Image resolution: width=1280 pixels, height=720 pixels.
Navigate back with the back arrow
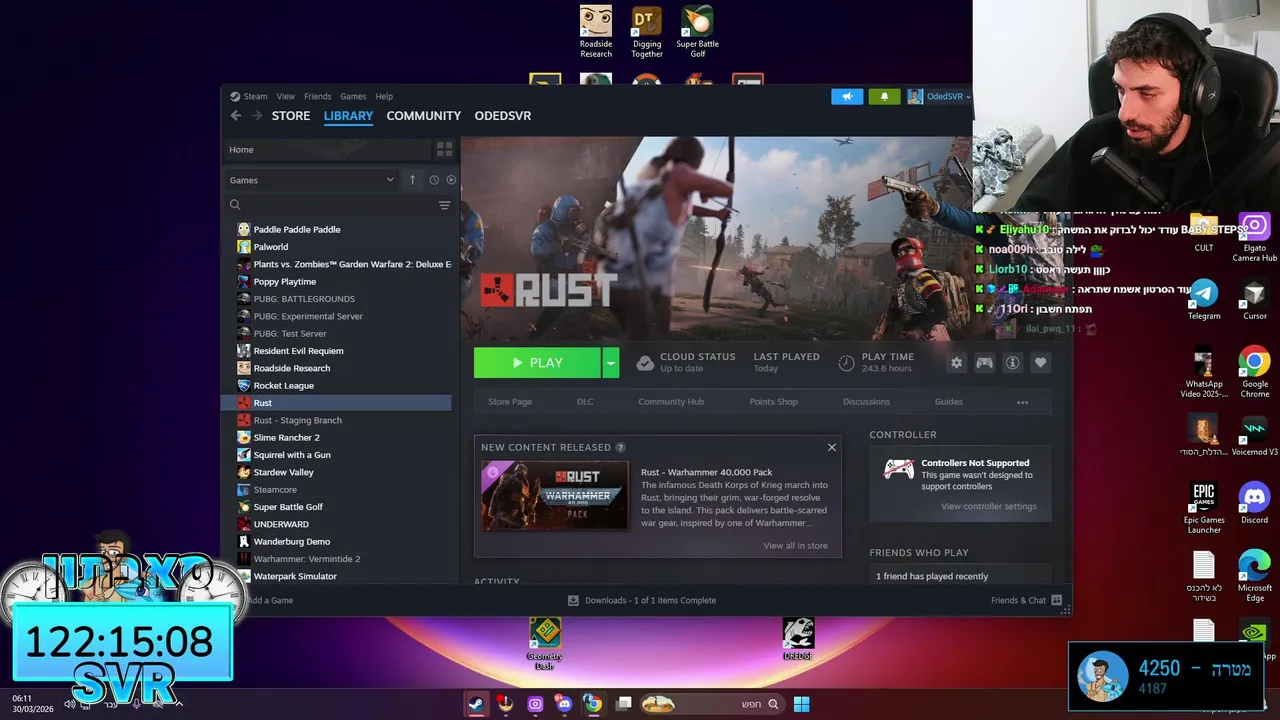point(236,116)
